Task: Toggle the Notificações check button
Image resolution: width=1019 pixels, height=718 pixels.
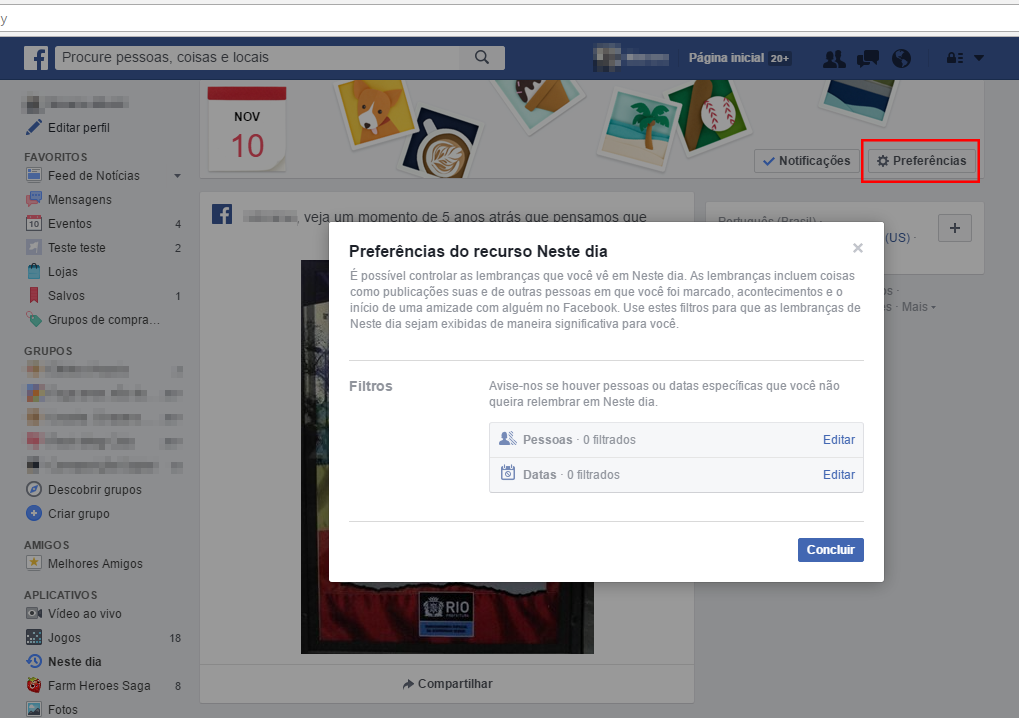Action: pos(806,161)
